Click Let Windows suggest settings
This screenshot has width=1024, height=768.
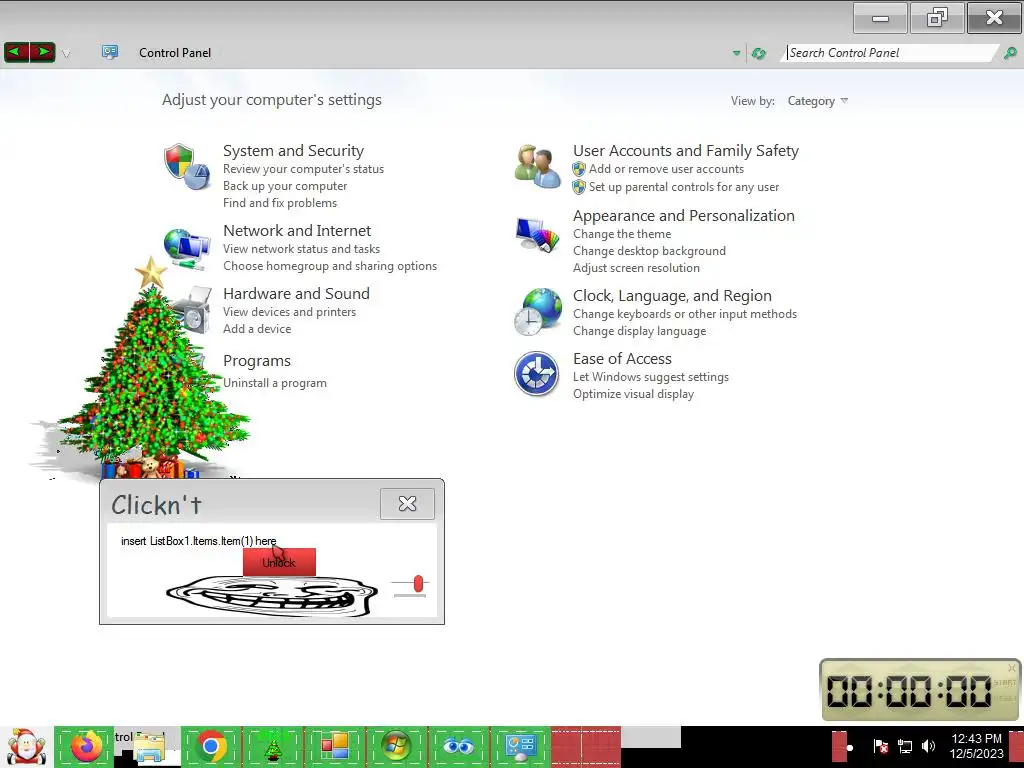coord(650,377)
